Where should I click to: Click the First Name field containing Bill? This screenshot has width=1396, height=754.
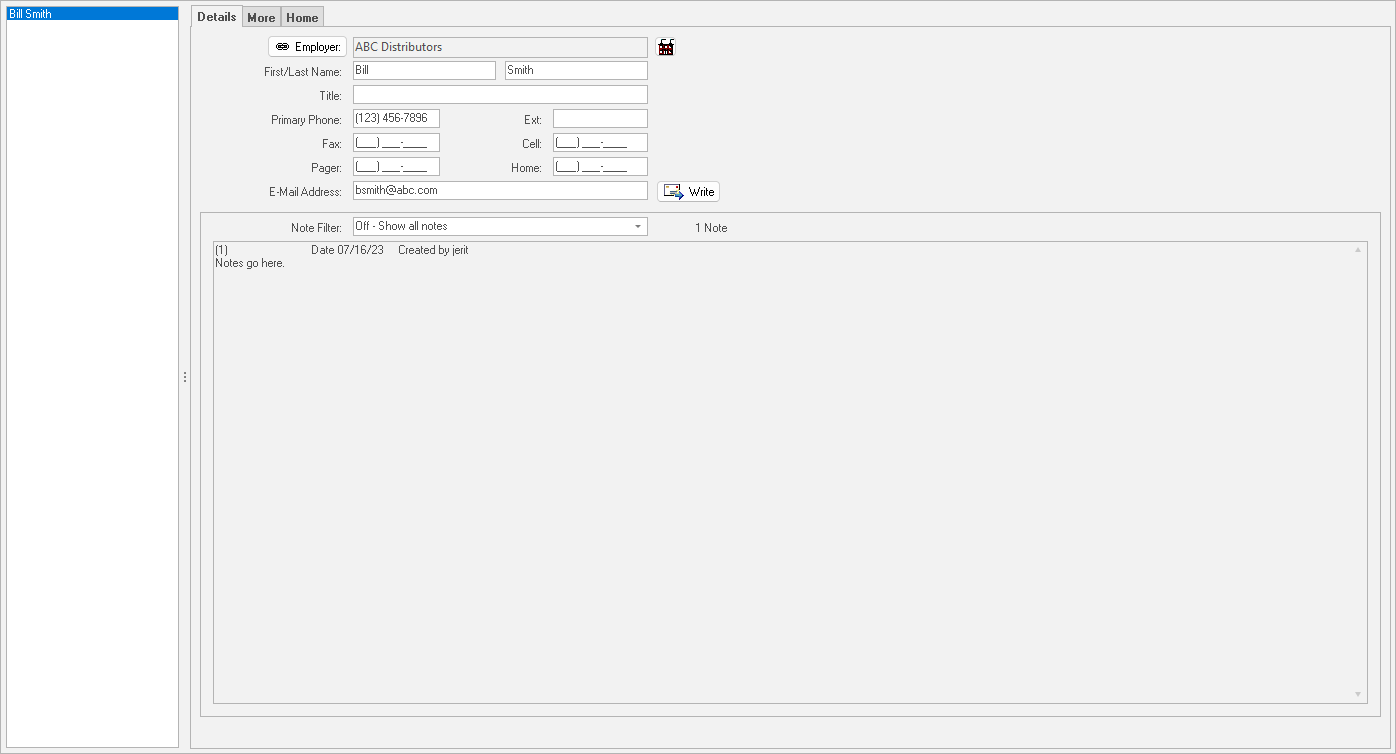click(x=424, y=71)
